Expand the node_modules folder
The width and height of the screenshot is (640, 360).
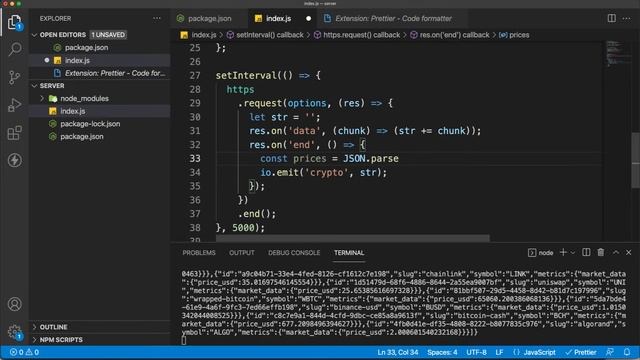[84, 98]
